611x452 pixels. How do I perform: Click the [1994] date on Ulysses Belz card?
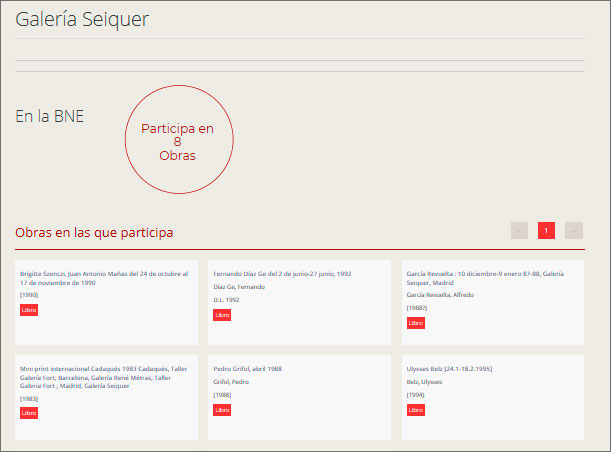tap(415, 395)
